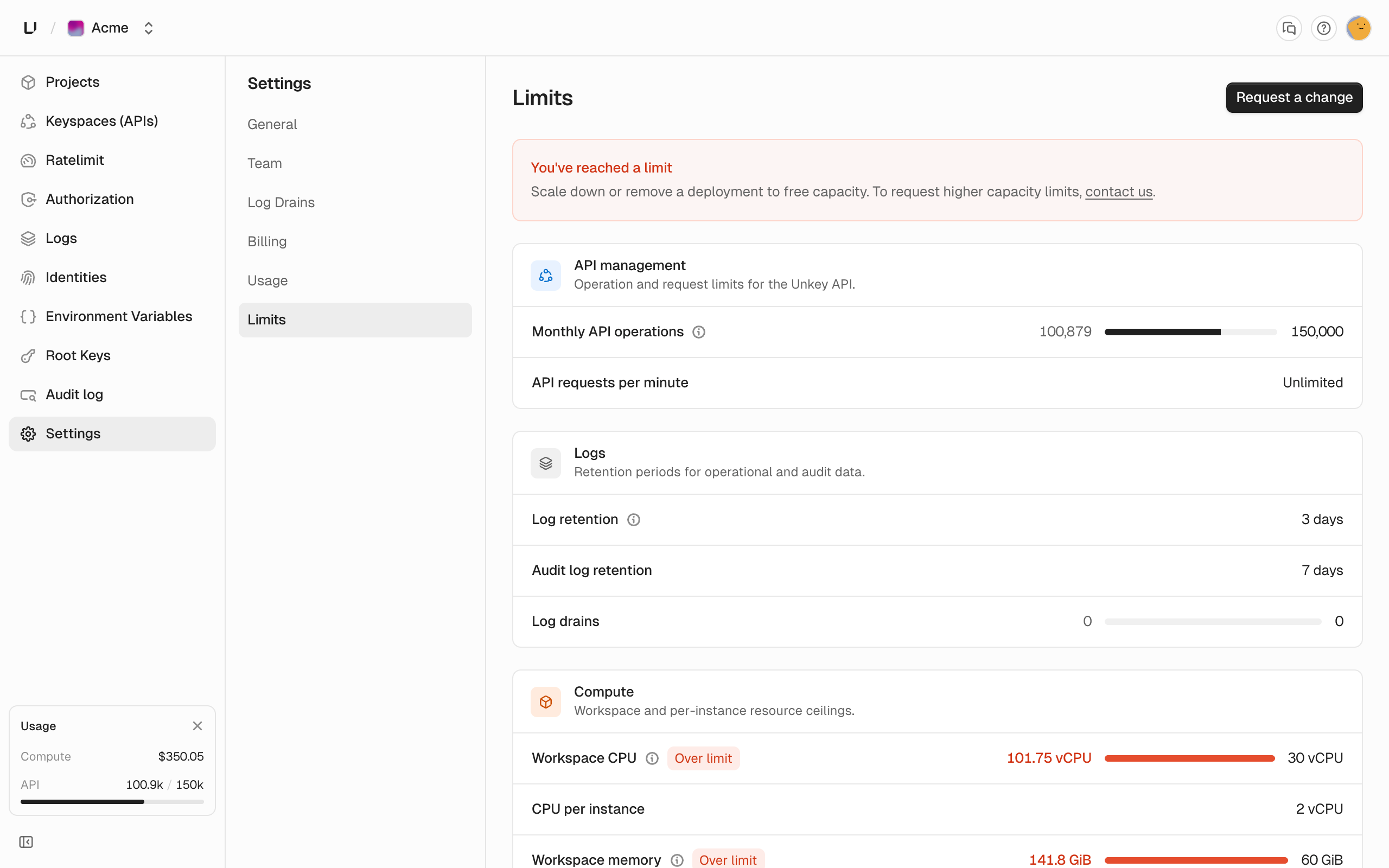Click the API management section icon

point(545,276)
